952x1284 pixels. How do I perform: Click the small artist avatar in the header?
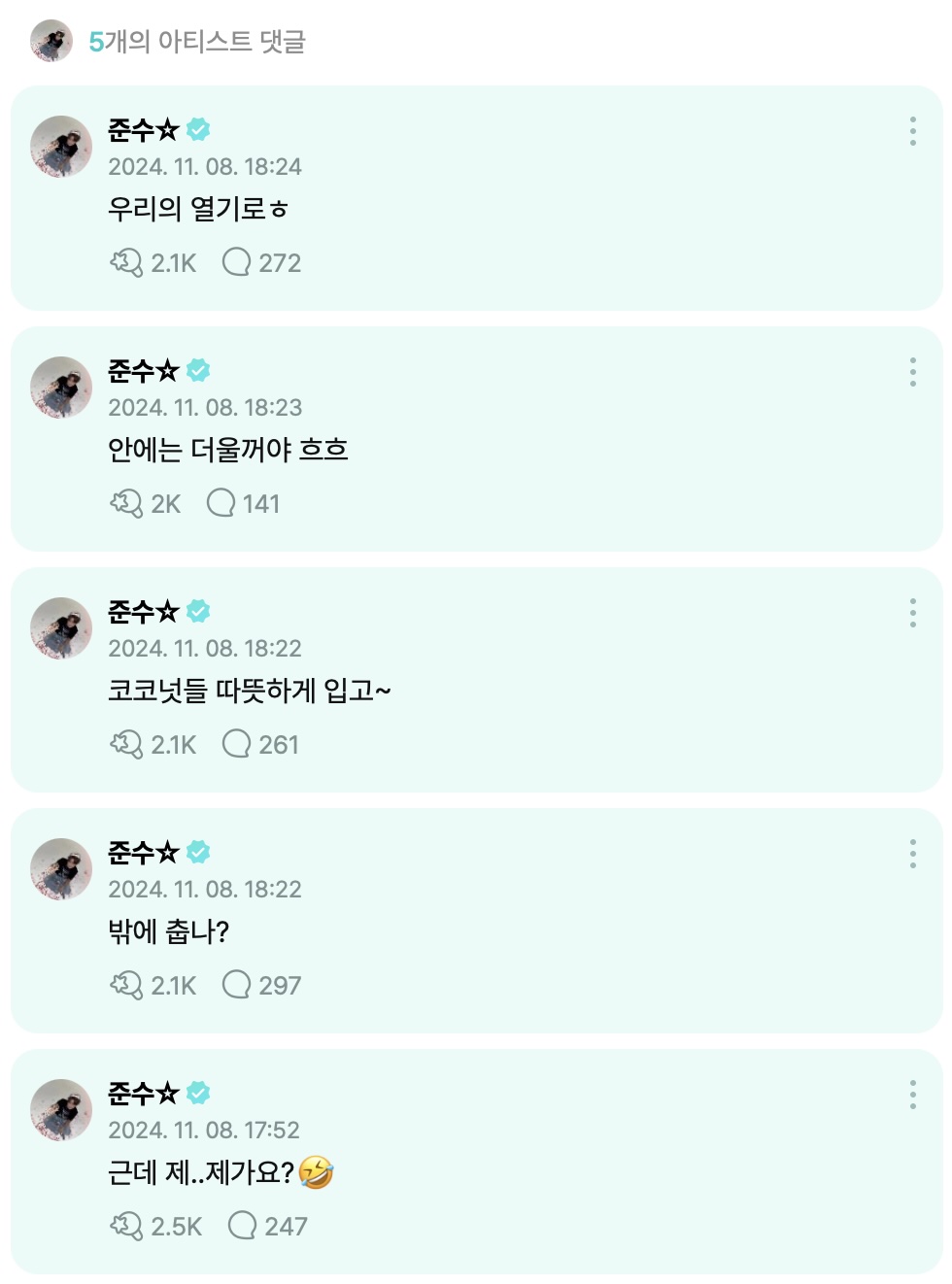click(x=51, y=41)
